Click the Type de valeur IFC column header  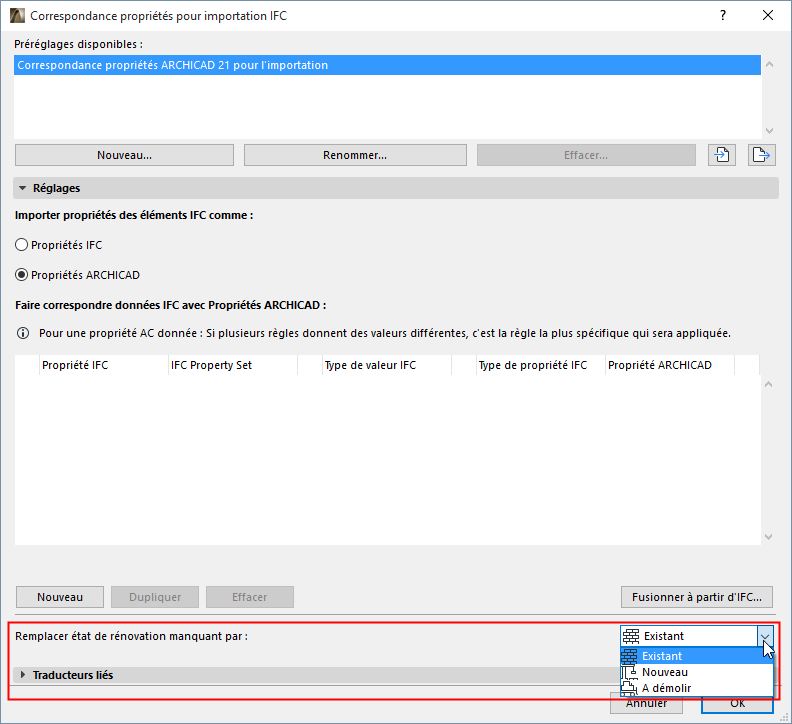point(386,365)
